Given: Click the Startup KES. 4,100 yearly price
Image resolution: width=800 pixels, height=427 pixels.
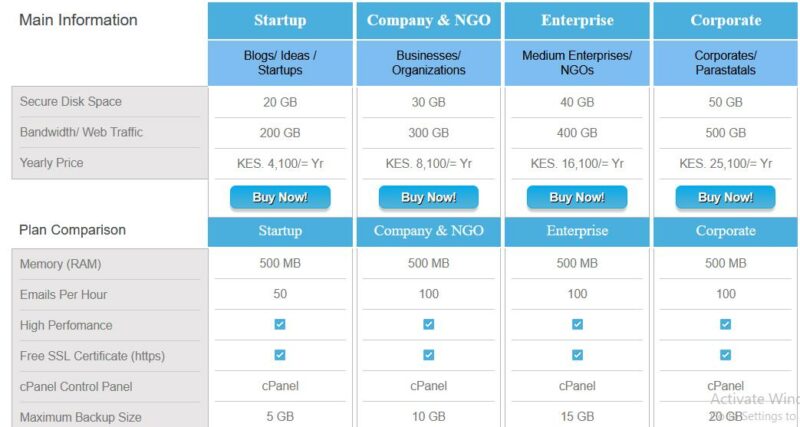Looking at the screenshot, I should 280,164.
